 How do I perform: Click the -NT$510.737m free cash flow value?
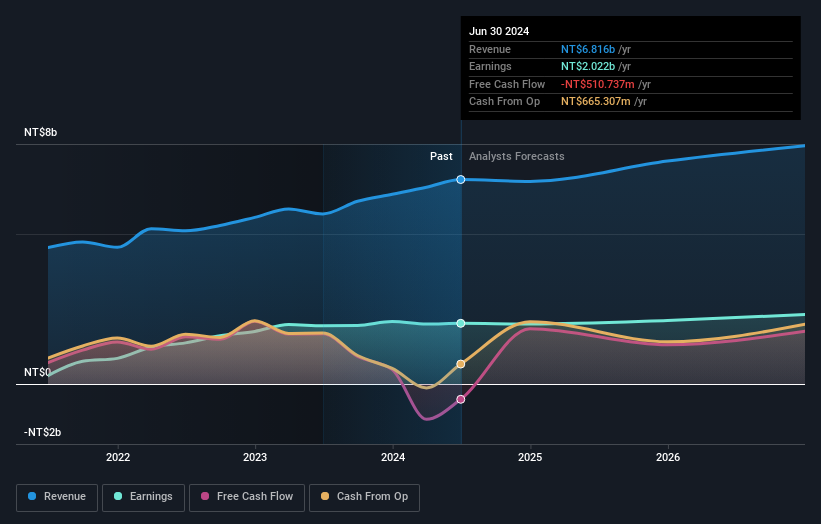click(x=597, y=84)
